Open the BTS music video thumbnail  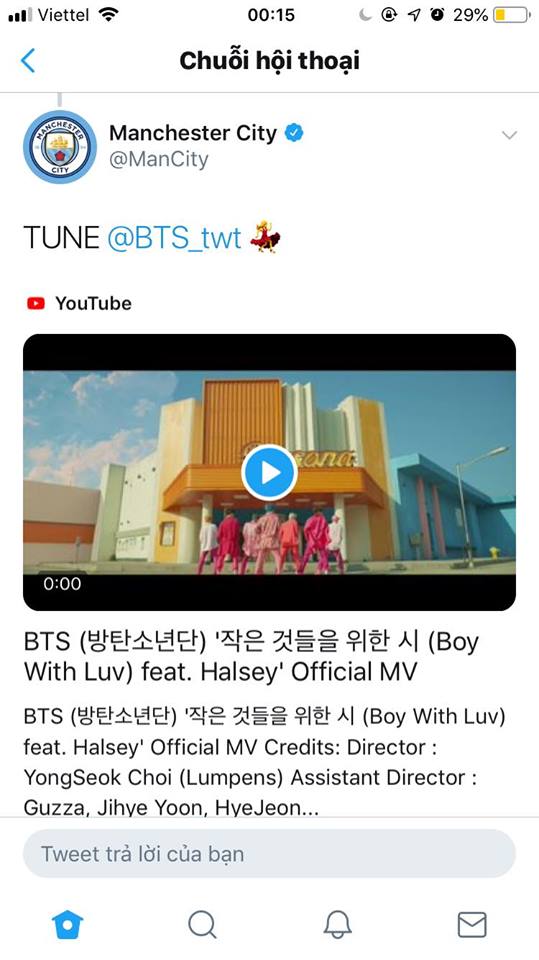270,472
